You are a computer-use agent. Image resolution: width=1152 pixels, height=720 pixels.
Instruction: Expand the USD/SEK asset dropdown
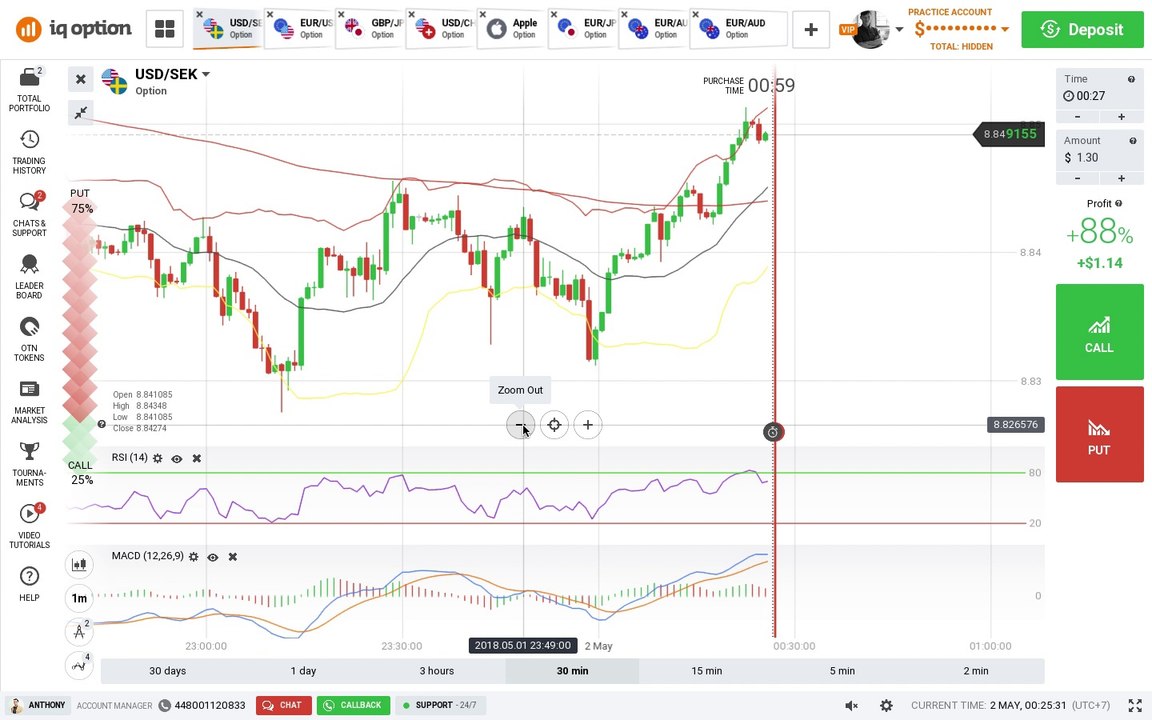(x=206, y=74)
